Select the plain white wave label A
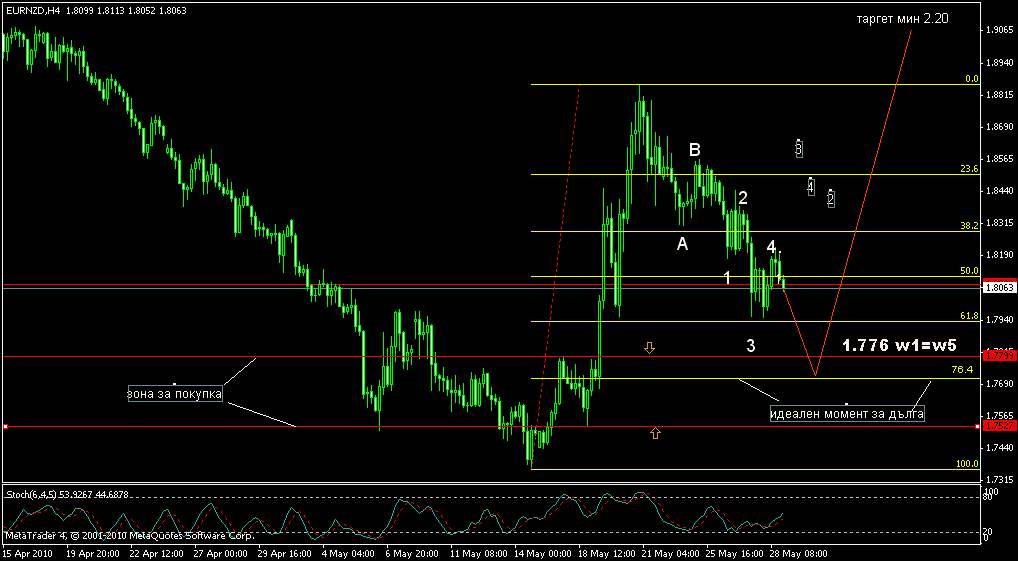The image size is (1018, 561). [682, 244]
